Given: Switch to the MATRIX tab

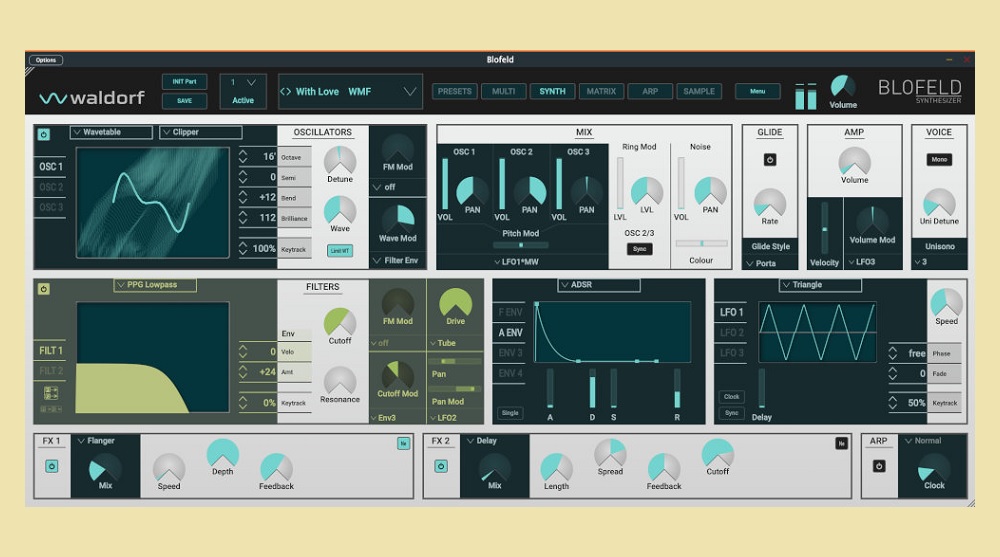Looking at the screenshot, I should tap(601, 92).
